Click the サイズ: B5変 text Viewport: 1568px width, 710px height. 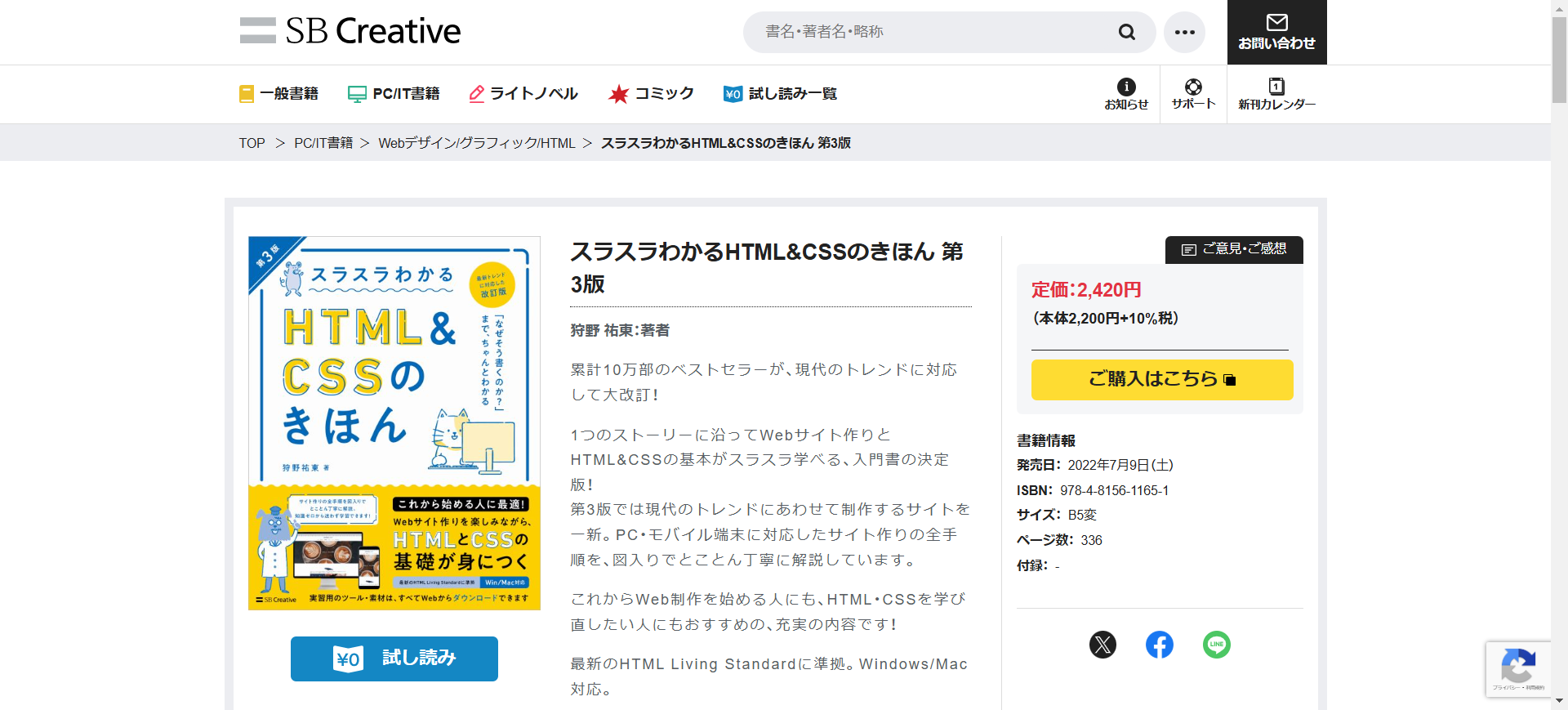1057,515
